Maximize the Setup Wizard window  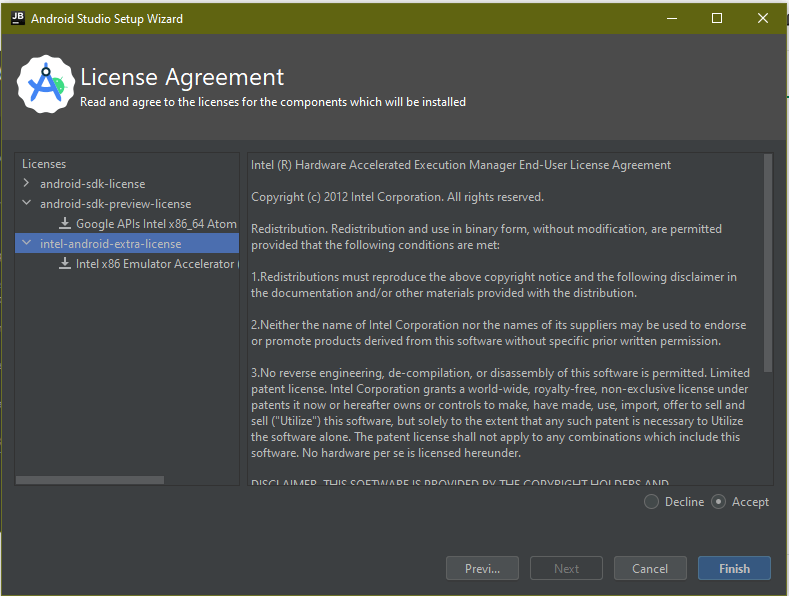click(717, 18)
